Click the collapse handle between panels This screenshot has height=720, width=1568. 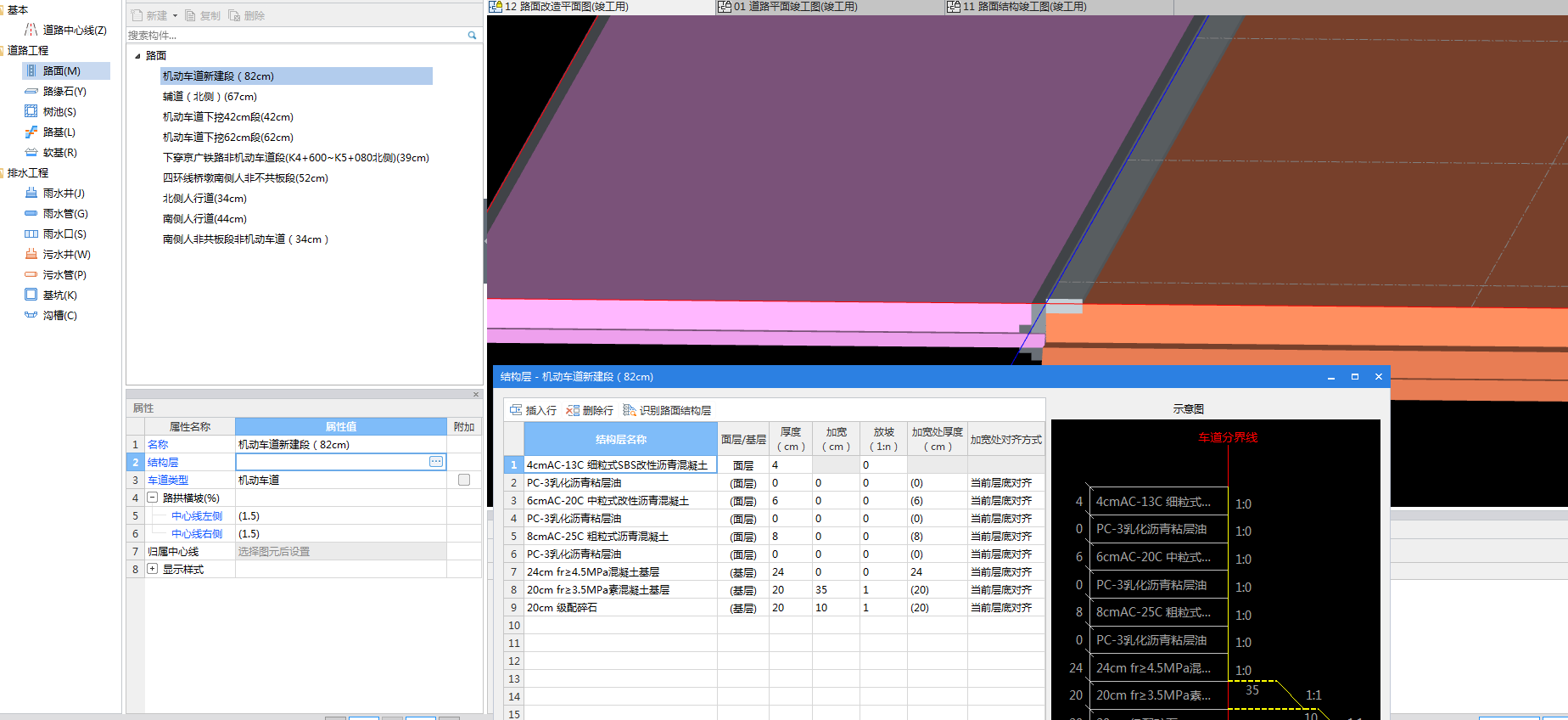pos(485,241)
